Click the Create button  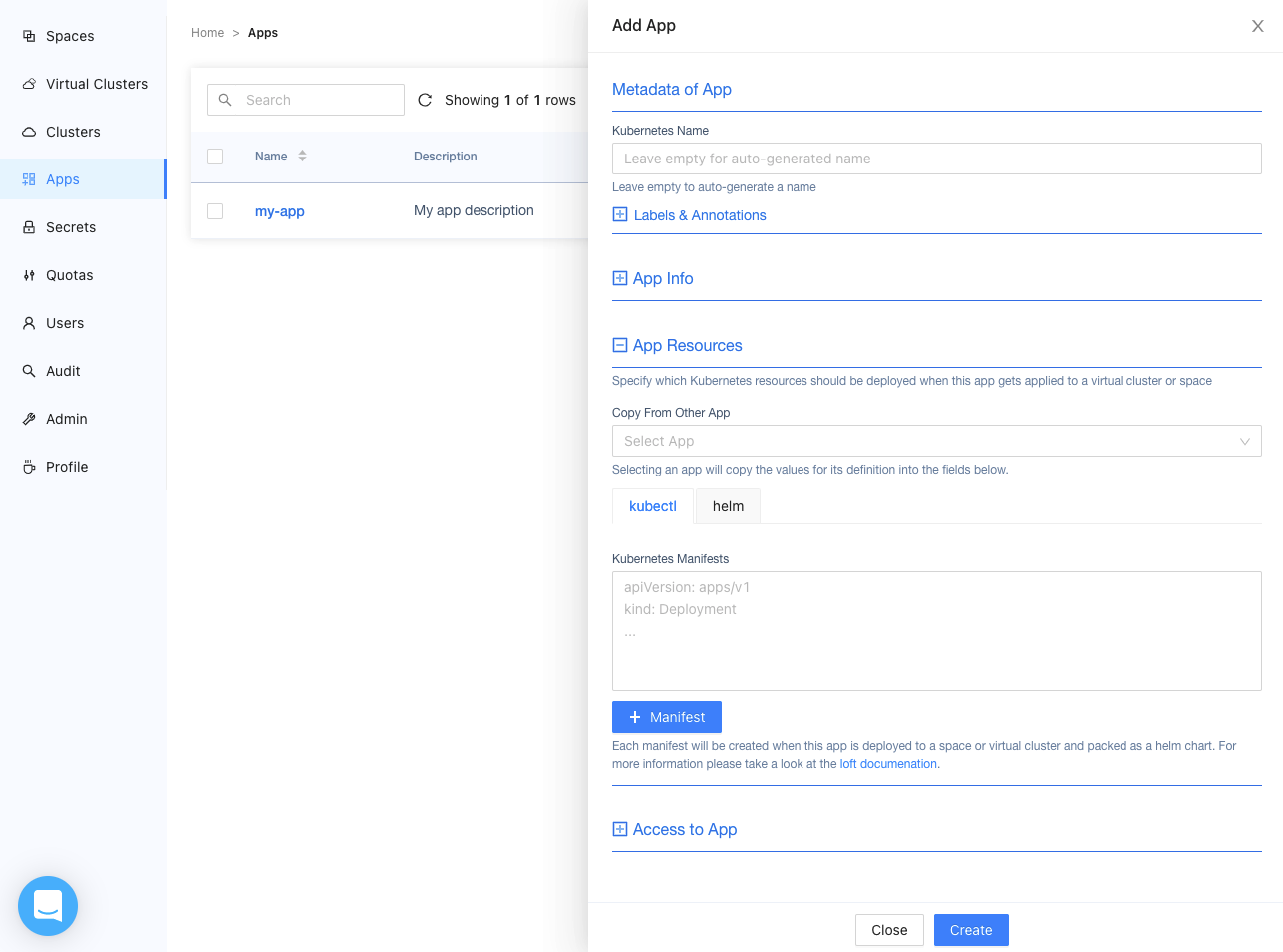[971, 930]
